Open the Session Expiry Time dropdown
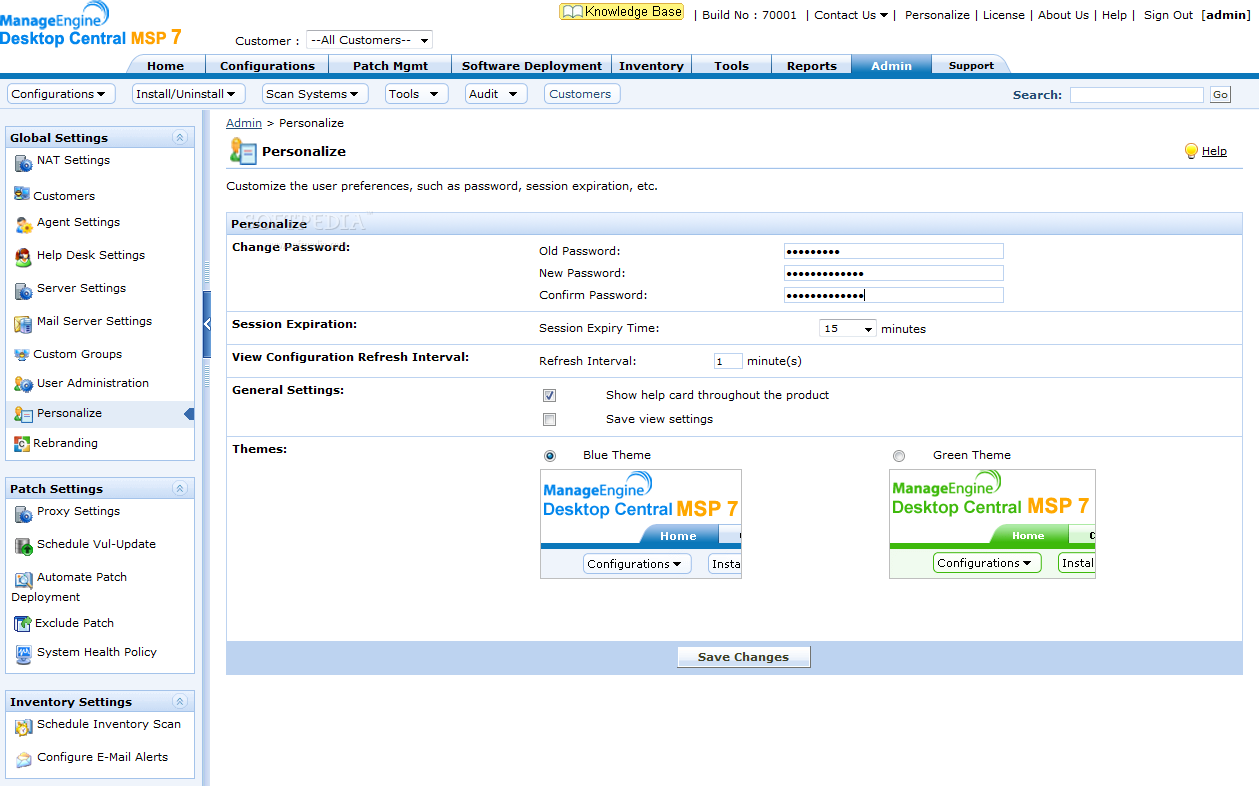The image size is (1259, 786). (848, 328)
